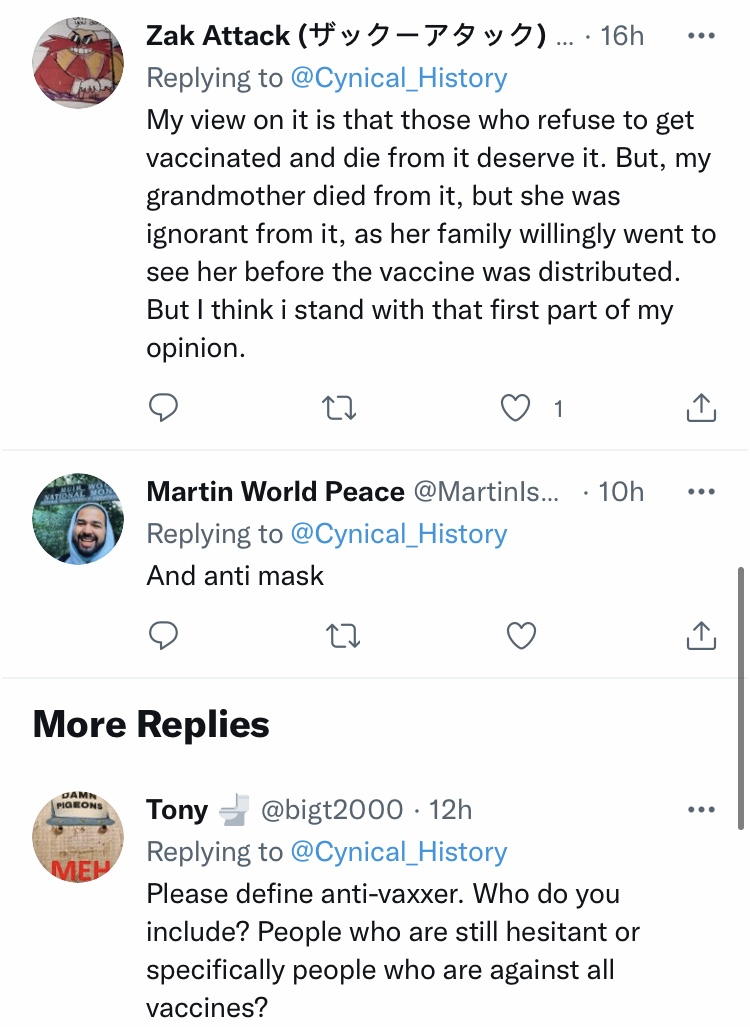
Task: Reply to Zak Attack's tweet
Action: click(163, 407)
